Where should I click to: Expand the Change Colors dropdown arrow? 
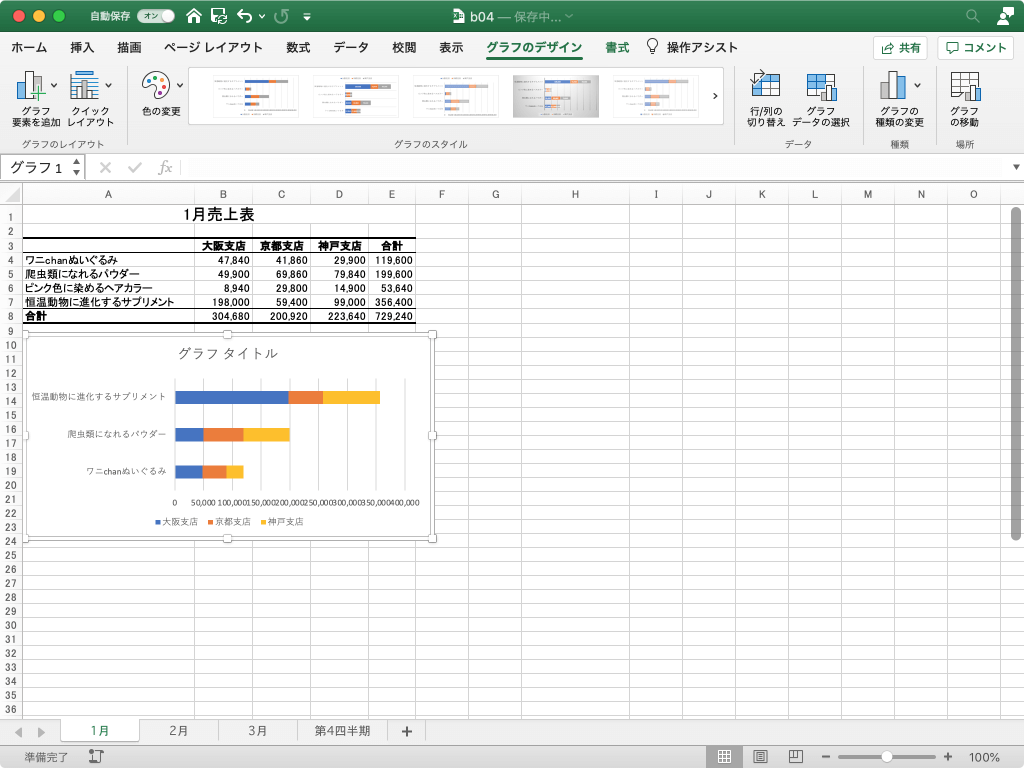[x=180, y=85]
